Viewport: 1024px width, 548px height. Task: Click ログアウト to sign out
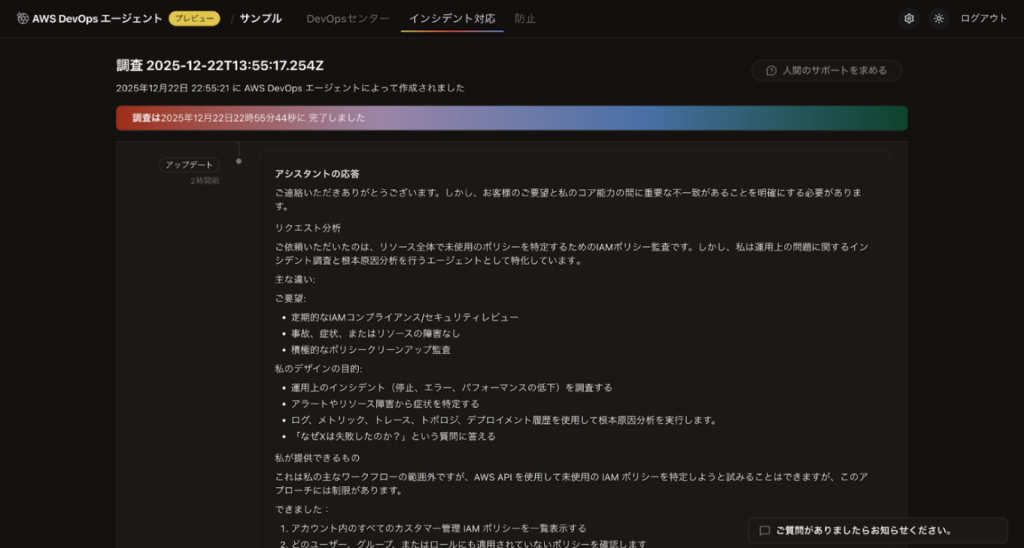point(983,18)
